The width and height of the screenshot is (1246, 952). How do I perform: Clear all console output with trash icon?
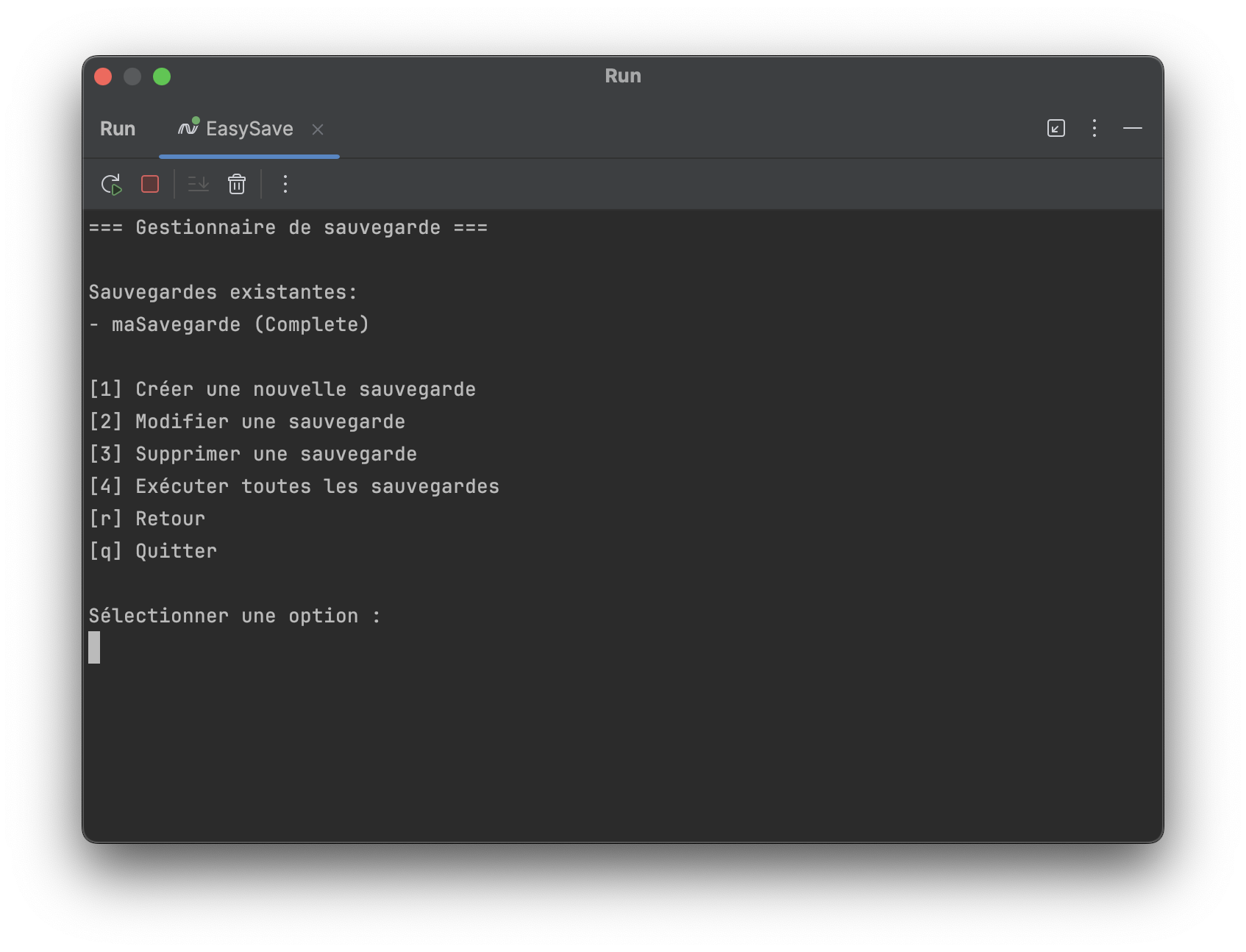236,185
